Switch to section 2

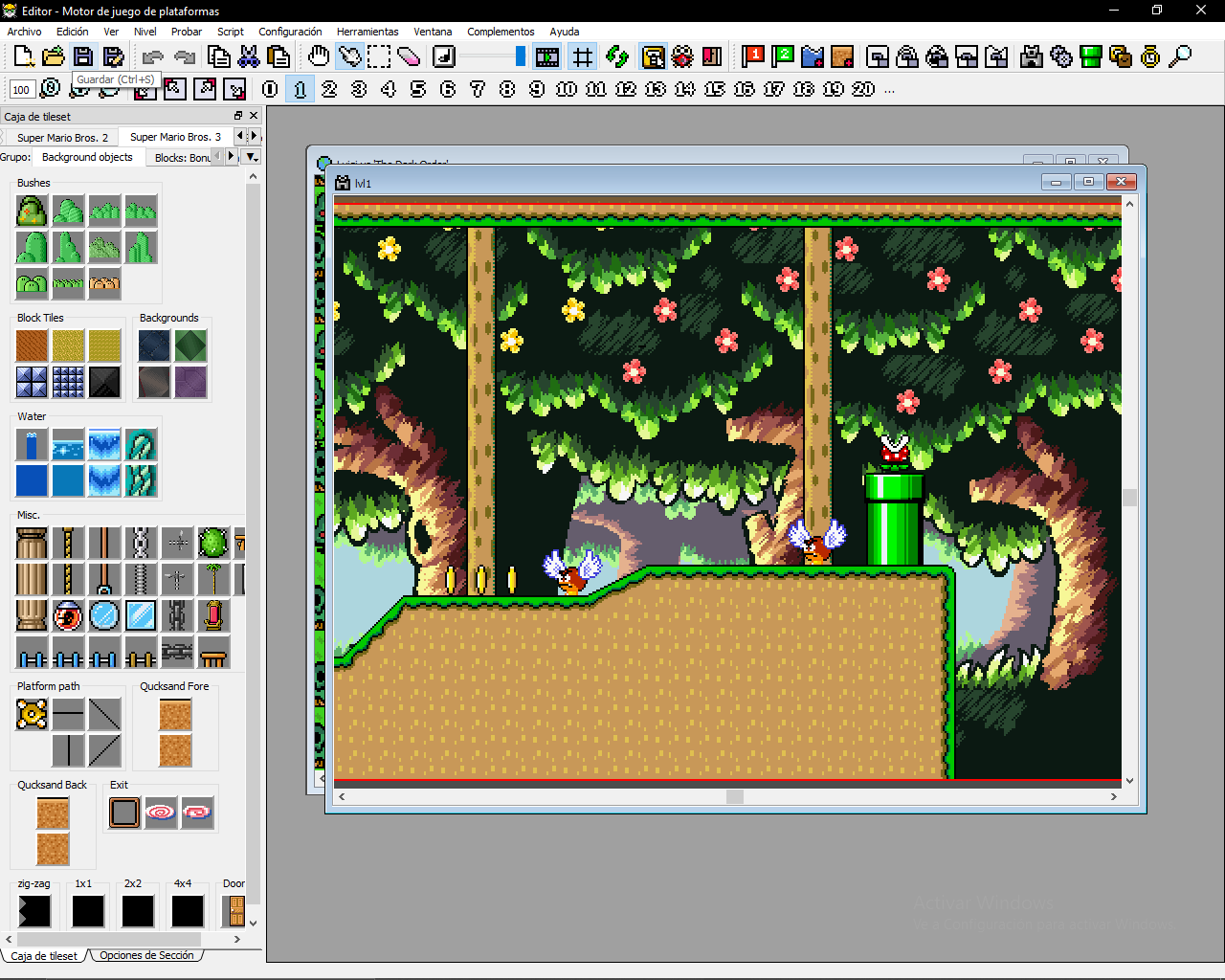click(x=329, y=89)
